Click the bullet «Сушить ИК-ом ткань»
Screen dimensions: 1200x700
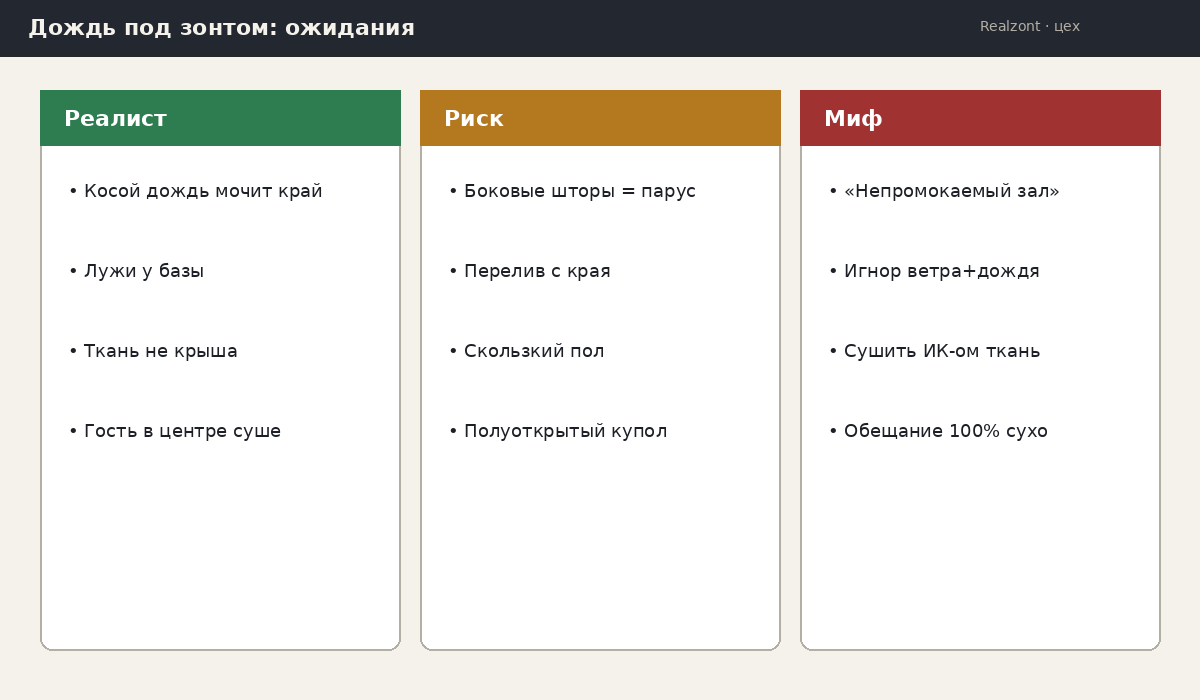coord(934,351)
